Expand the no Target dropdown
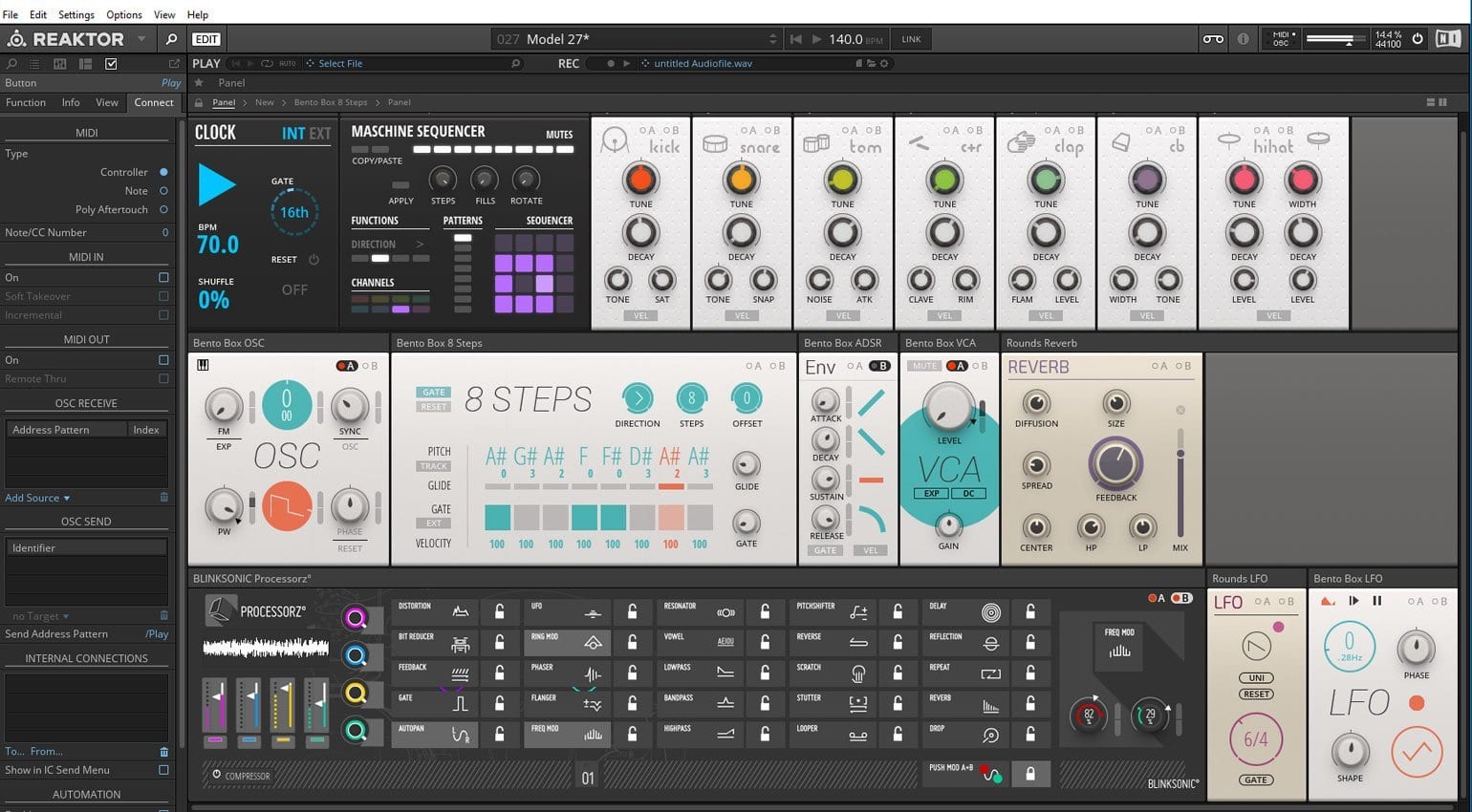This screenshot has height=812, width=1472. 39,616
